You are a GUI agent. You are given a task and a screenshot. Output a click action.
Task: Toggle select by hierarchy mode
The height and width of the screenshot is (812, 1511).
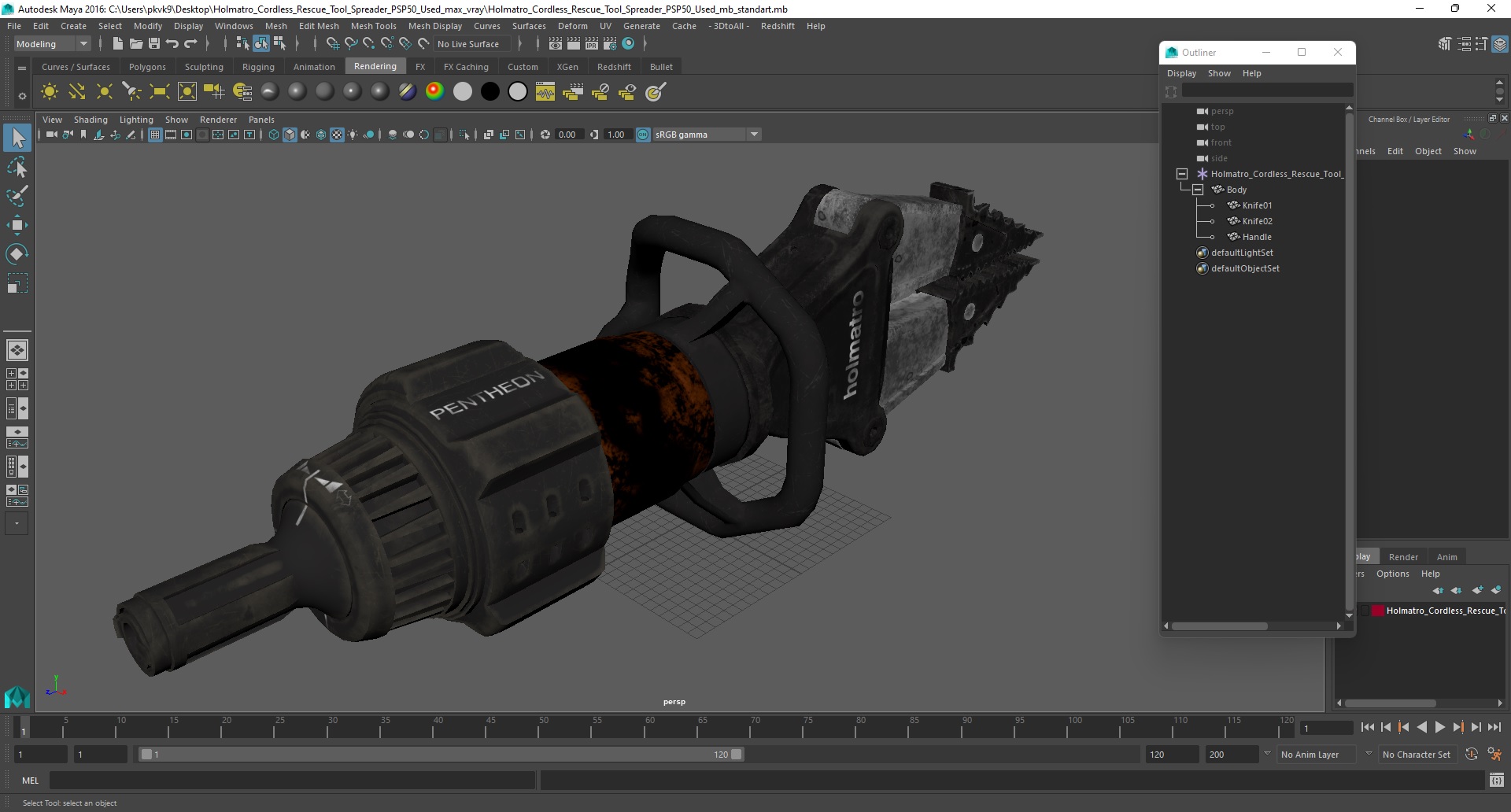tap(242, 44)
